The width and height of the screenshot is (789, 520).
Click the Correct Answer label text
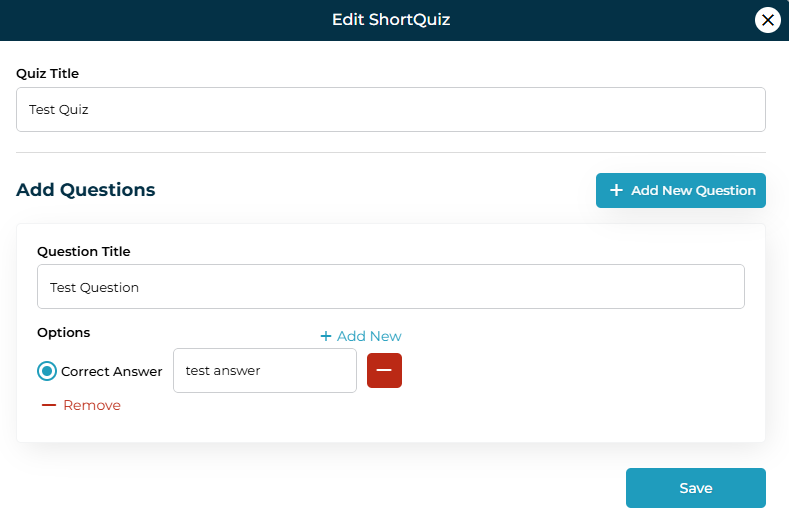(x=111, y=371)
